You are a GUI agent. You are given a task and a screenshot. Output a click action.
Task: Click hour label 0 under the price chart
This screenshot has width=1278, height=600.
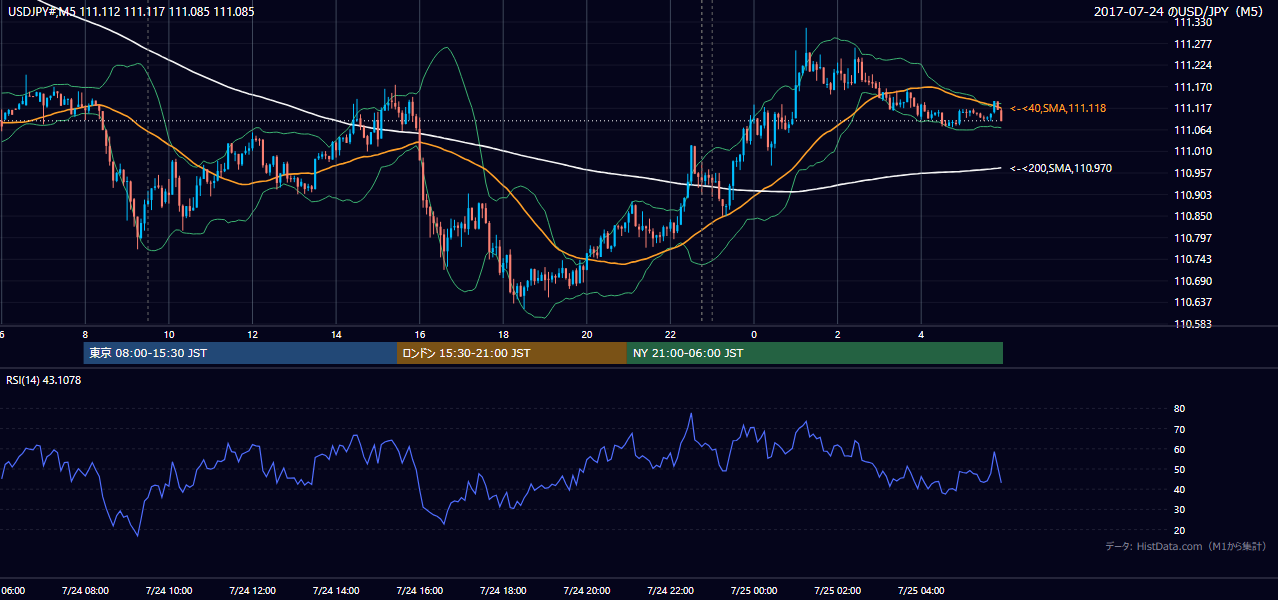click(x=754, y=334)
